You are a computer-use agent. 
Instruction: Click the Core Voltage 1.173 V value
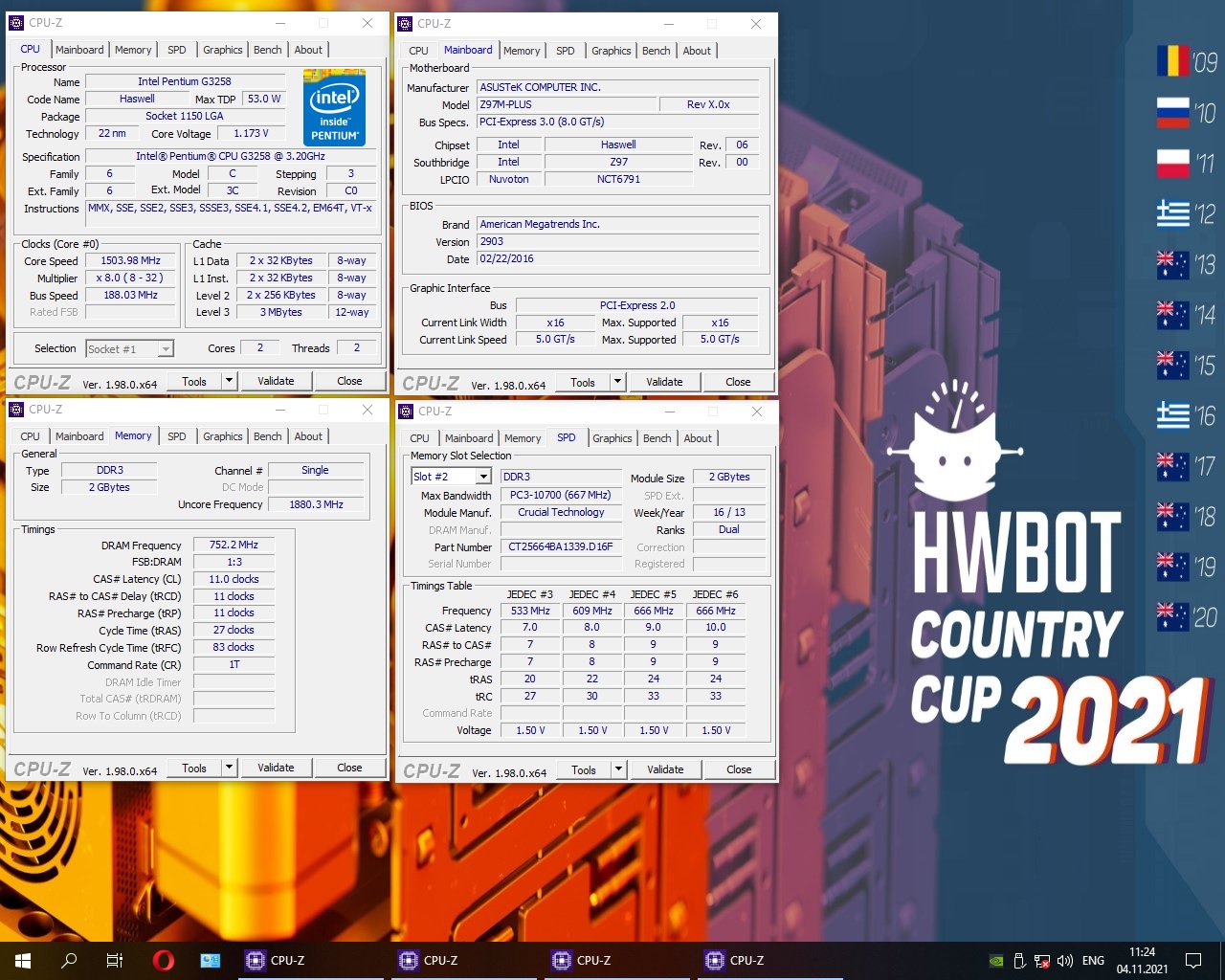click(x=252, y=133)
